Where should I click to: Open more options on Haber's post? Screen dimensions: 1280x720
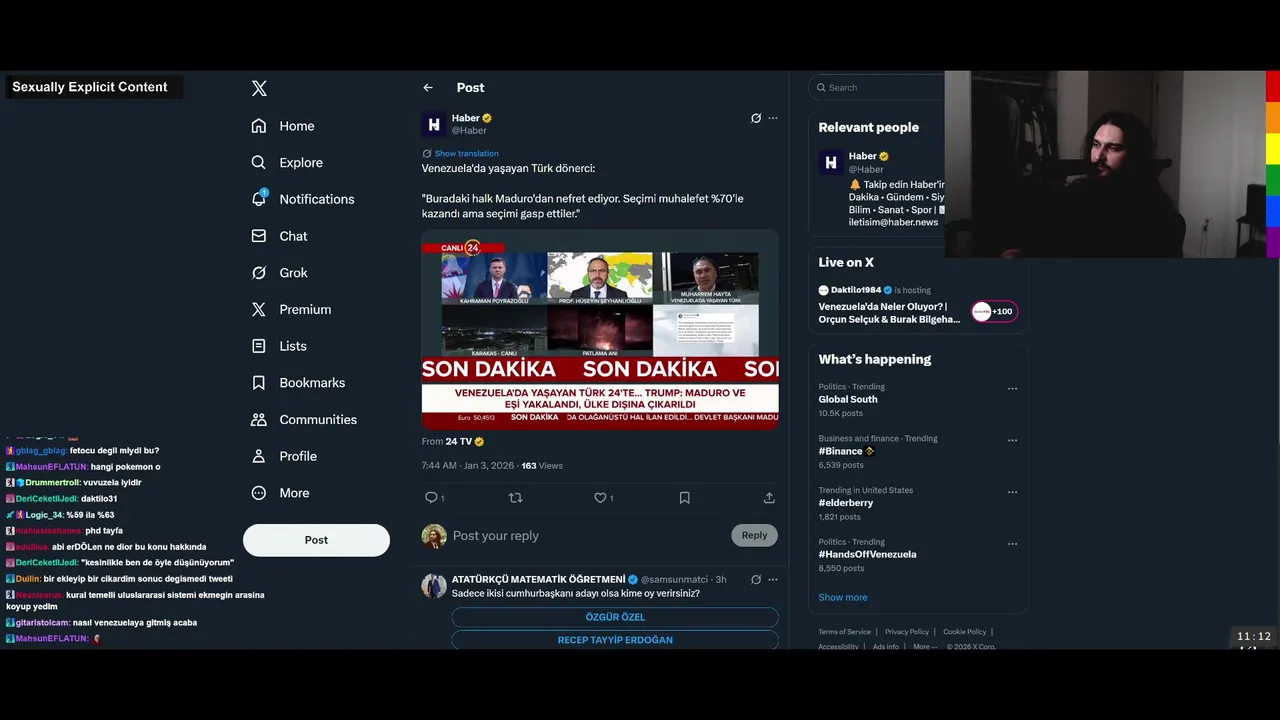point(773,118)
